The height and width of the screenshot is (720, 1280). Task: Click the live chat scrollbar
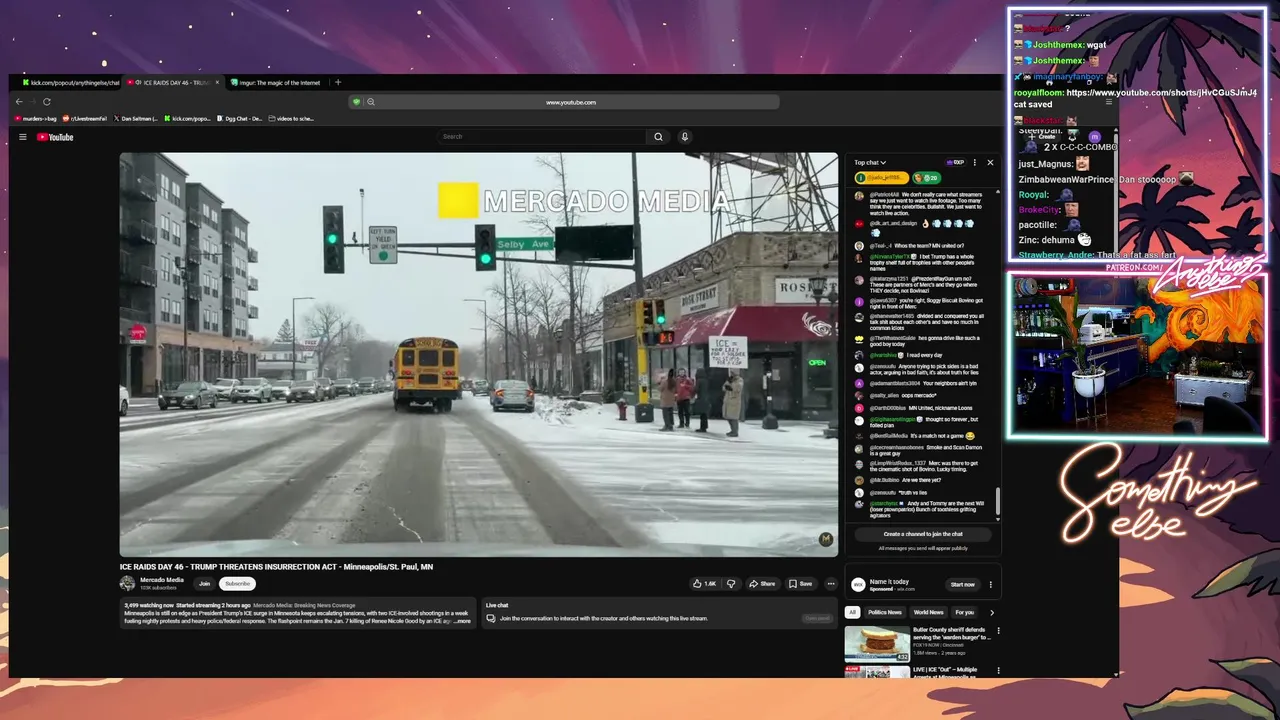(997, 501)
